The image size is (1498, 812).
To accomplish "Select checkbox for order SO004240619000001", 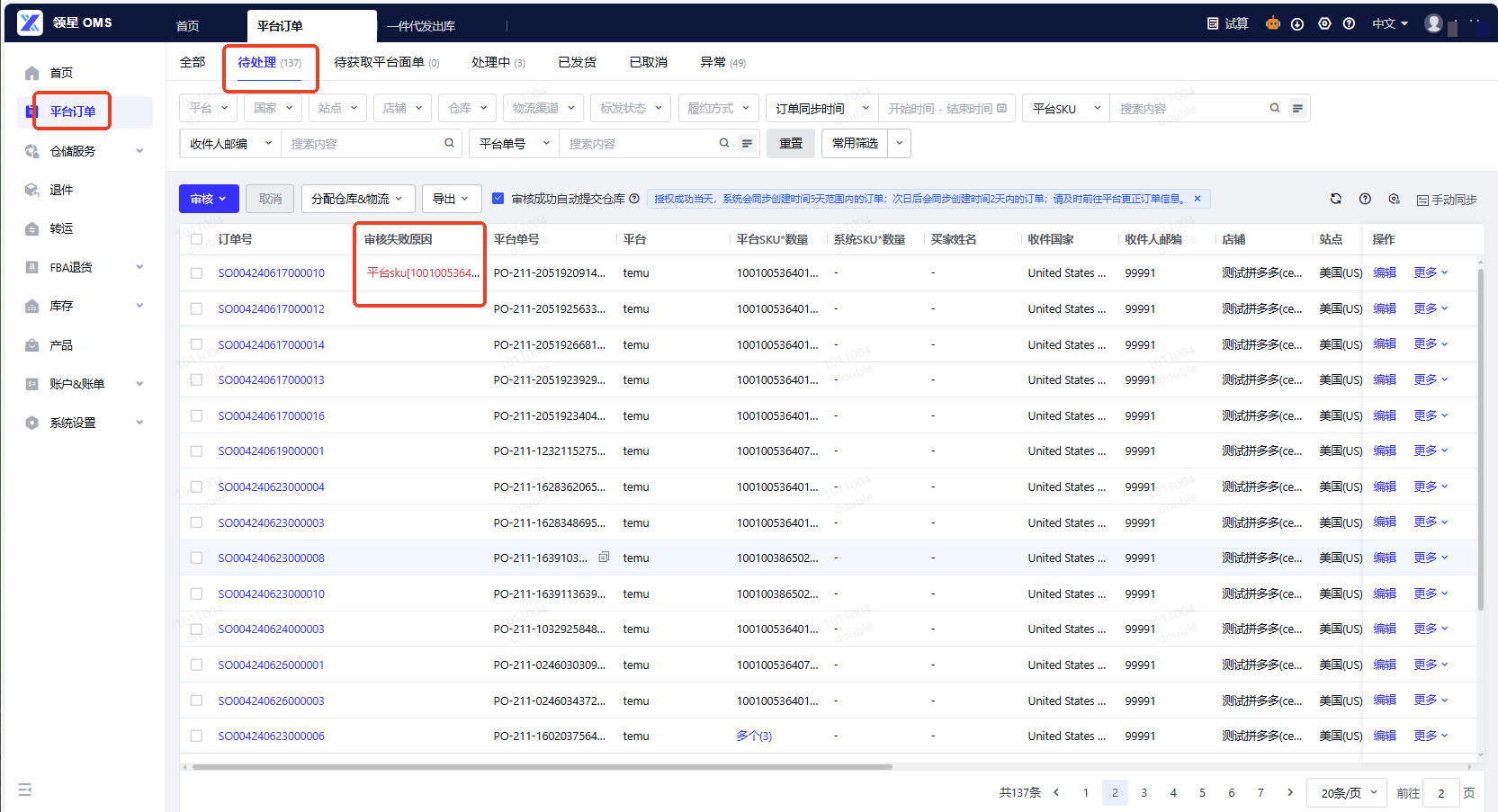I will click(196, 451).
